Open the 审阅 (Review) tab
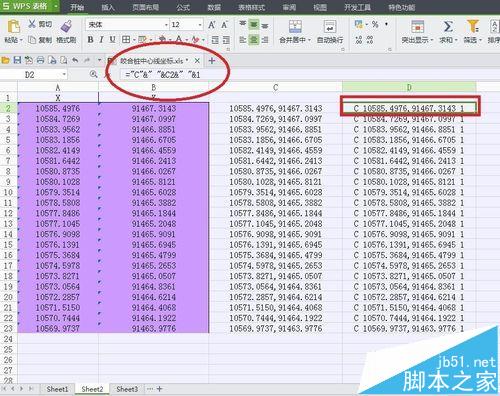Screen dimensions: 500x396 click(289, 7)
